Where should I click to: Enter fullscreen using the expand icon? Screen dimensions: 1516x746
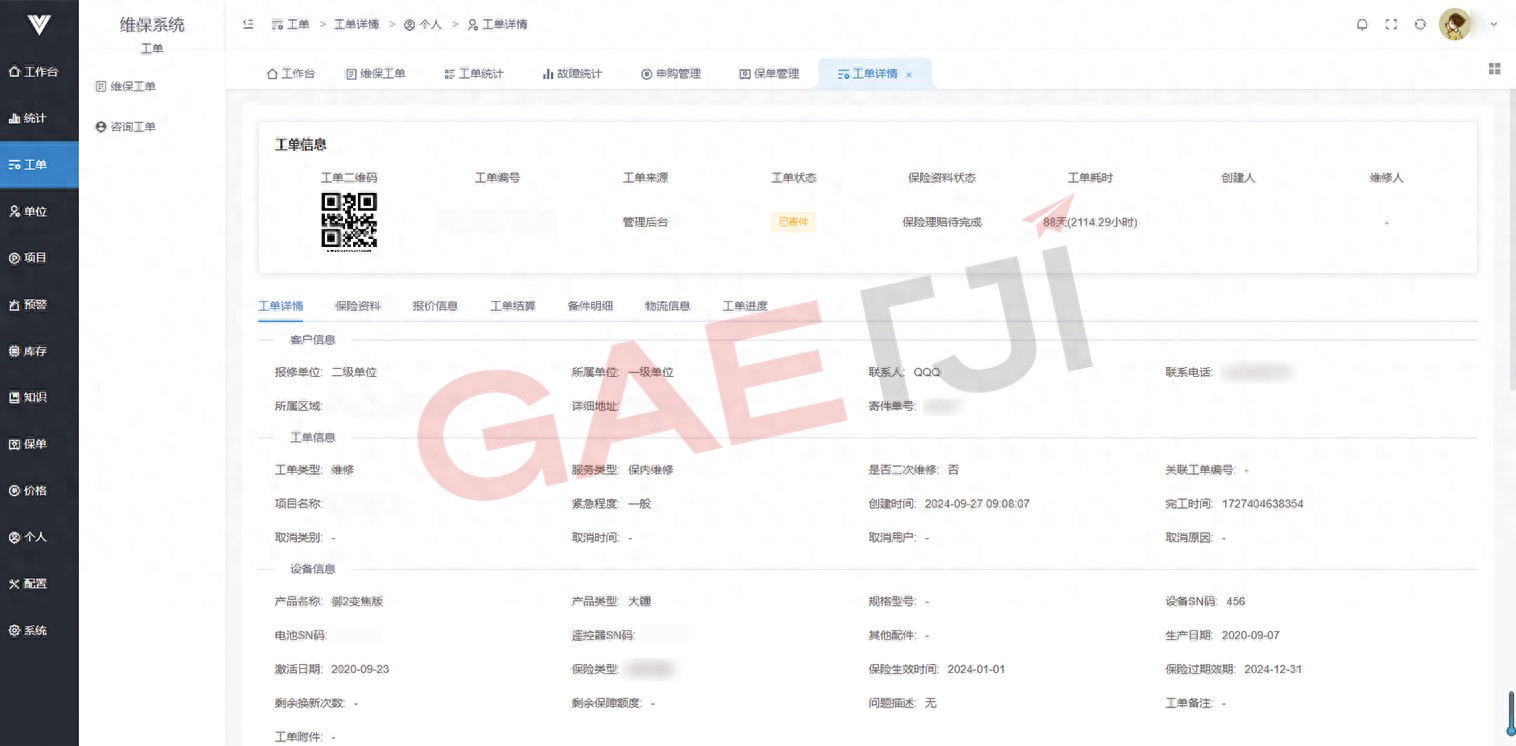tap(1390, 25)
